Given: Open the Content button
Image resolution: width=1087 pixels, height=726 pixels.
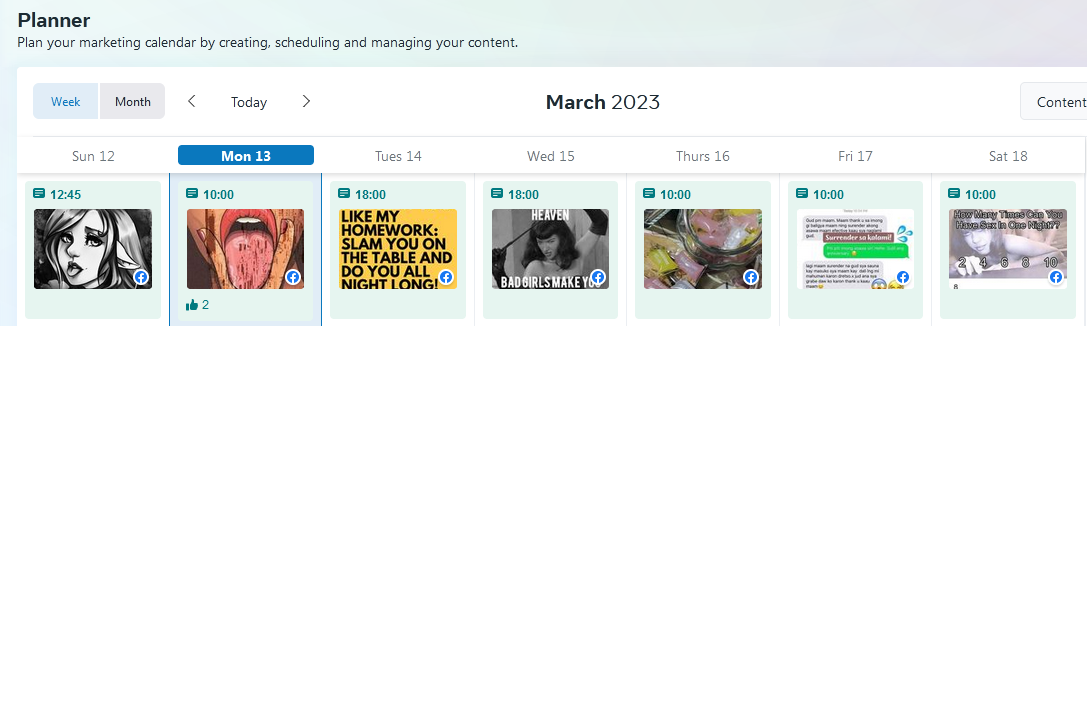Looking at the screenshot, I should 1055,101.
